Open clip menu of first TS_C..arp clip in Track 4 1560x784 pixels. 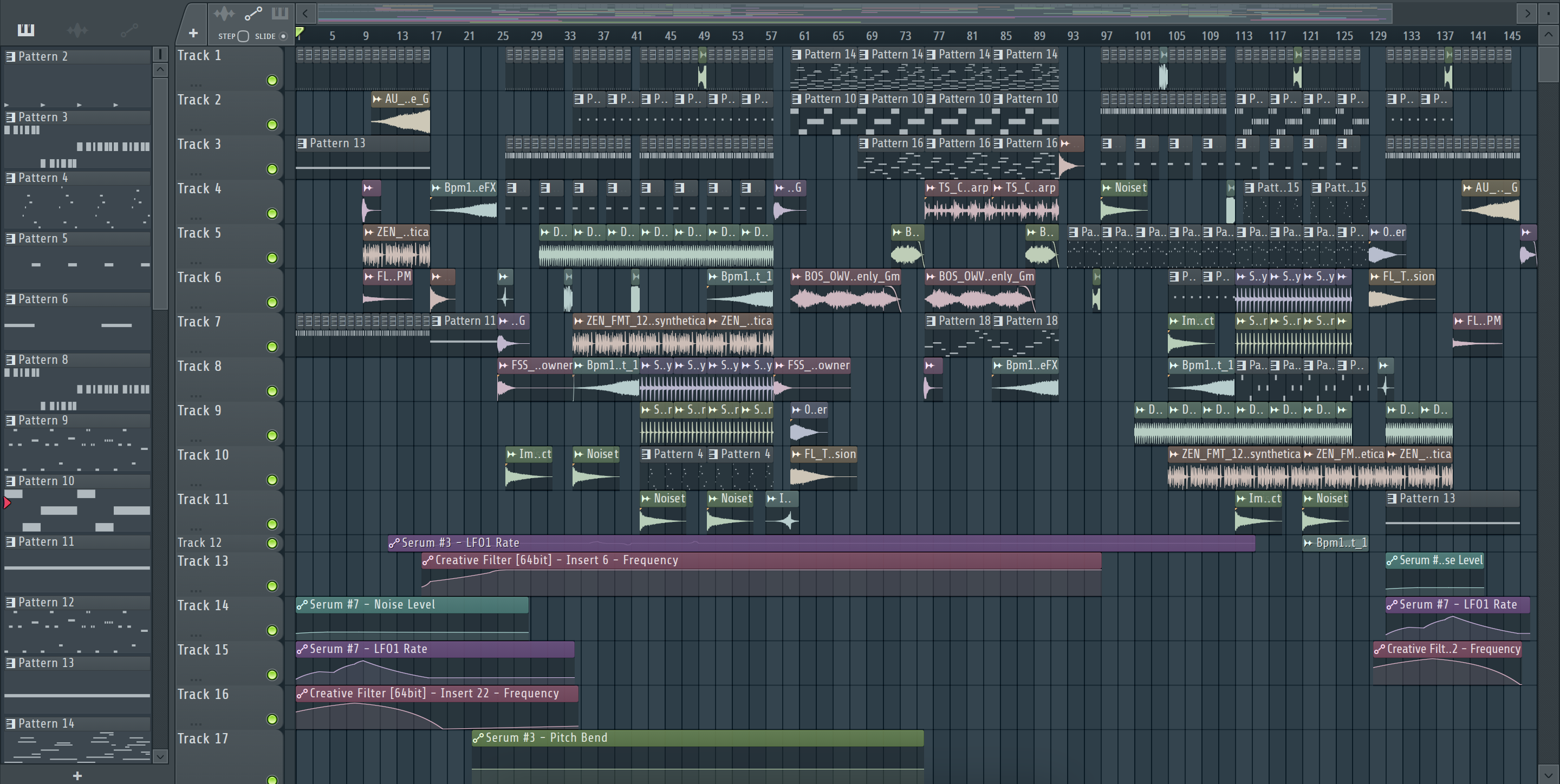click(931, 188)
